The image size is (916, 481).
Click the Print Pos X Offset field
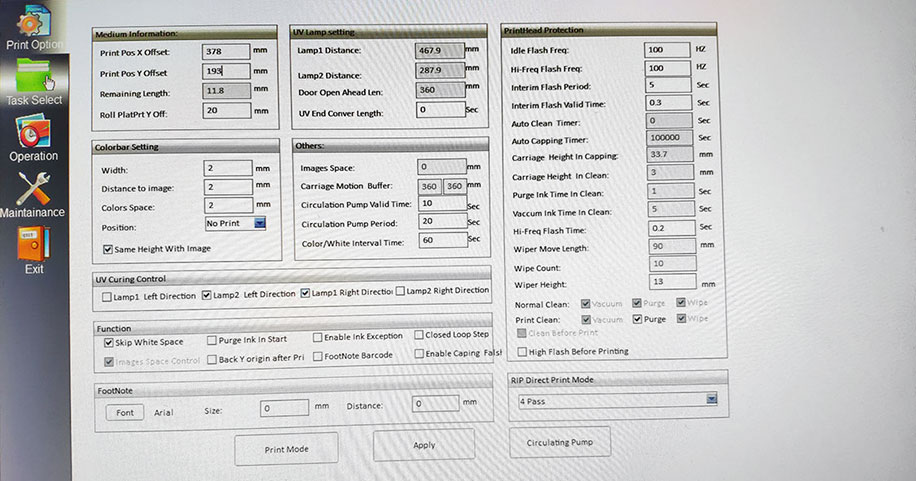(x=226, y=51)
